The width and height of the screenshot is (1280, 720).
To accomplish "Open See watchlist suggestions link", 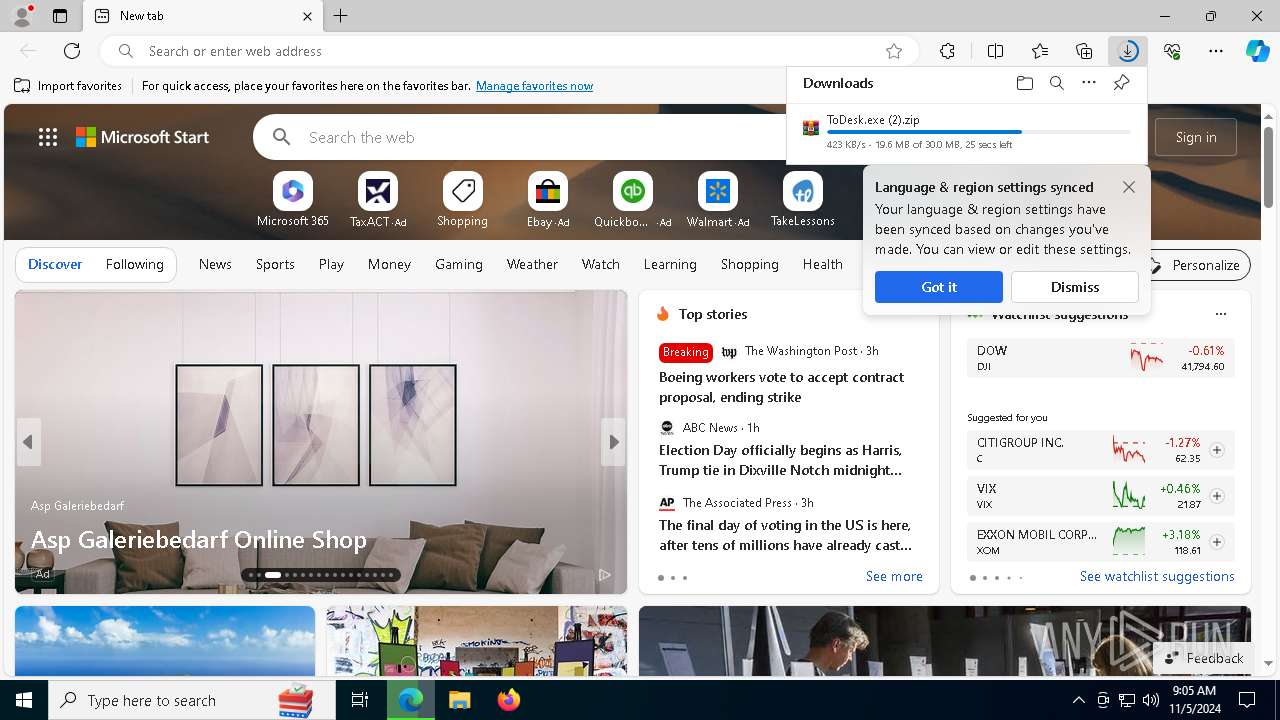I will [1157, 576].
